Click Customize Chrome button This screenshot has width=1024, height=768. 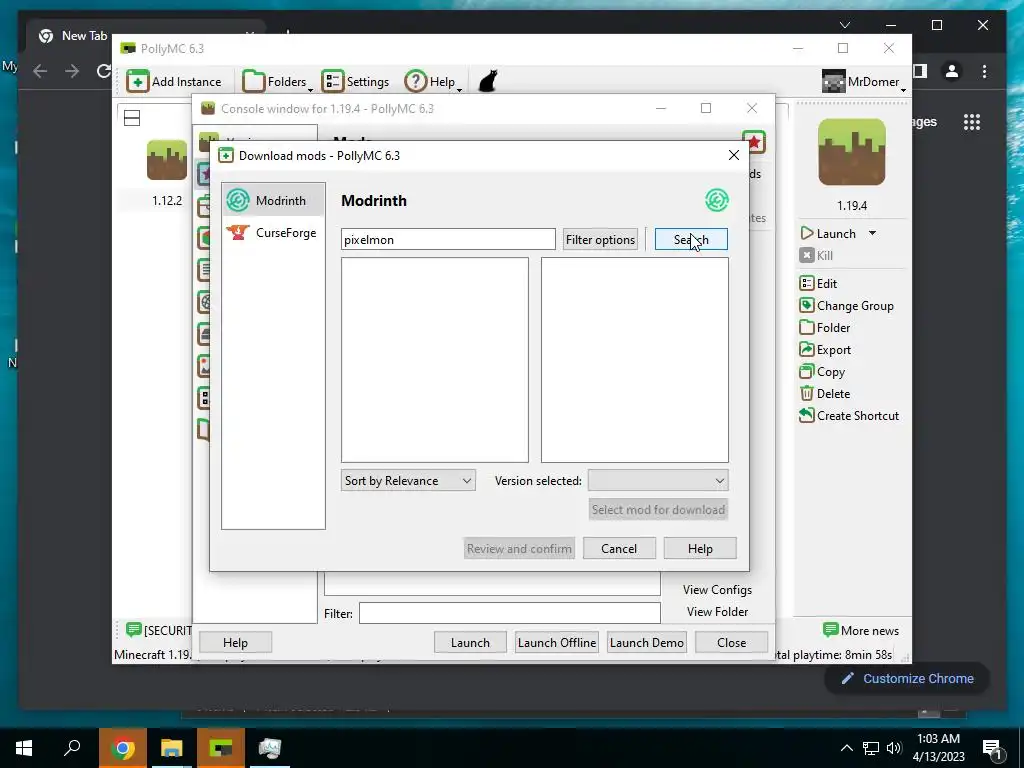pos(907,679)
